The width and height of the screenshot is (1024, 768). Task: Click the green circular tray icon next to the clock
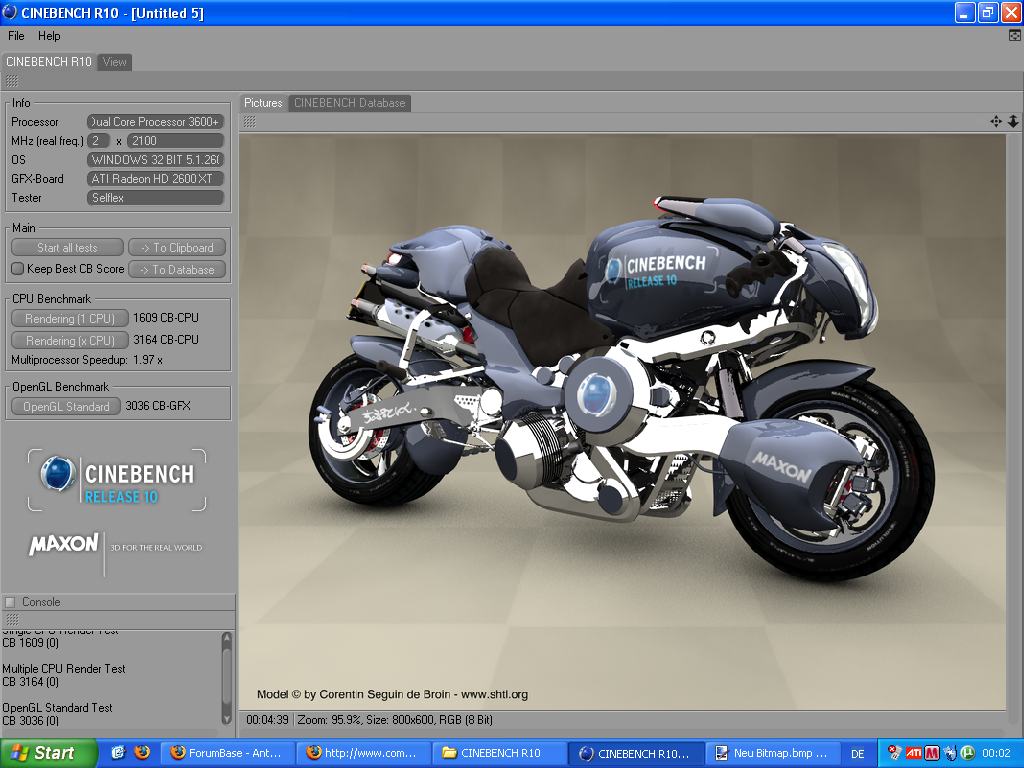[x=968, y=753]
